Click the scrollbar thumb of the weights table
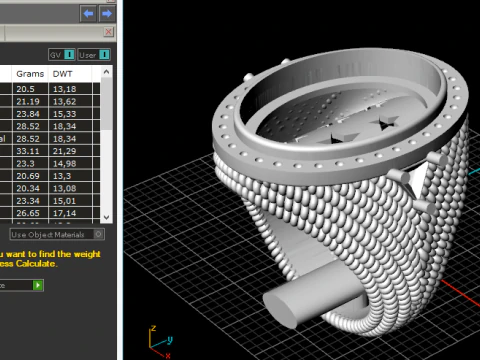The width and height of the screenshot is (480, 360). coord(106,104)
